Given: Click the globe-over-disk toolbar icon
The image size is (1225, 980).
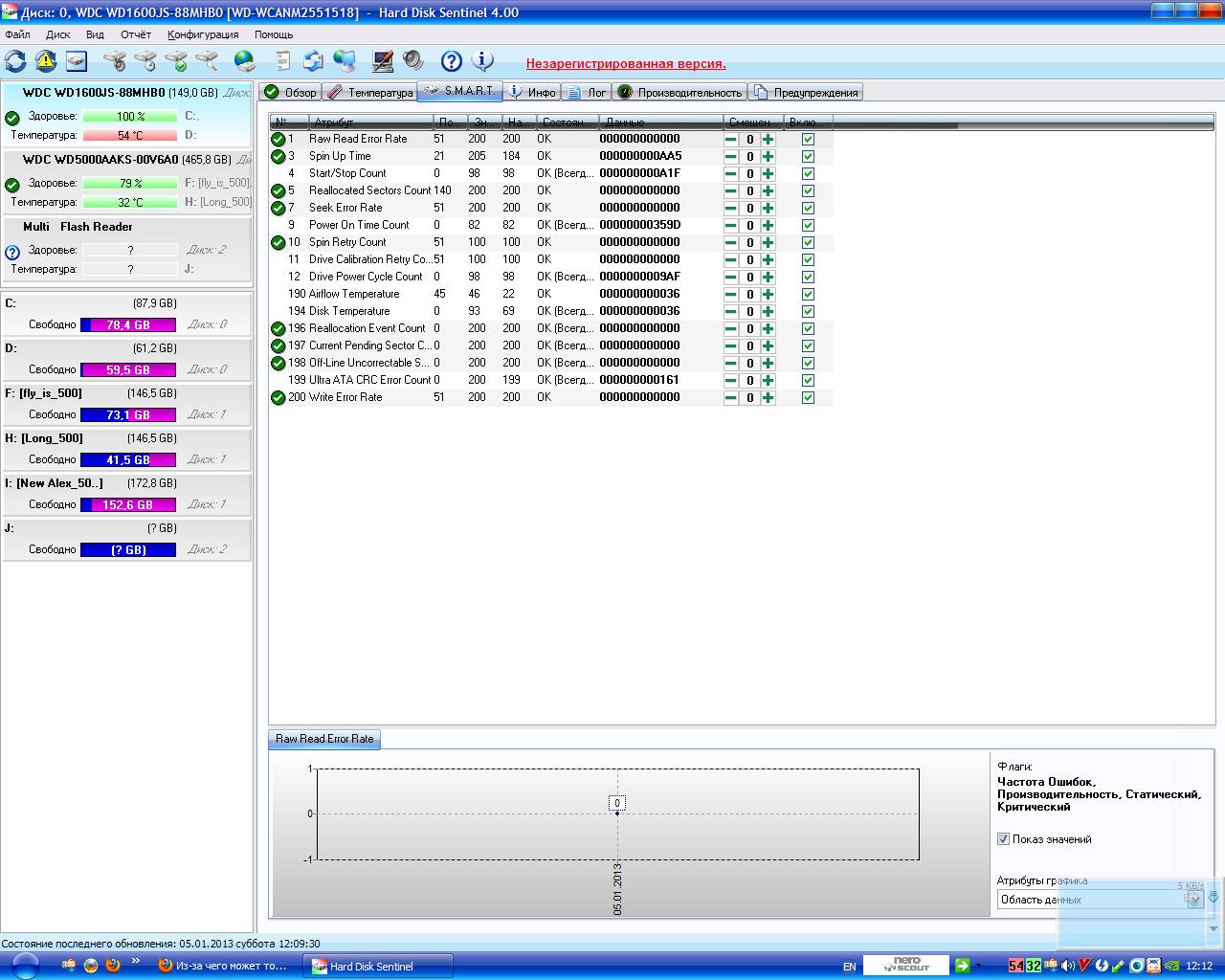Looking at the screenshot, I should pyautogui.click(x=245, y=61).
